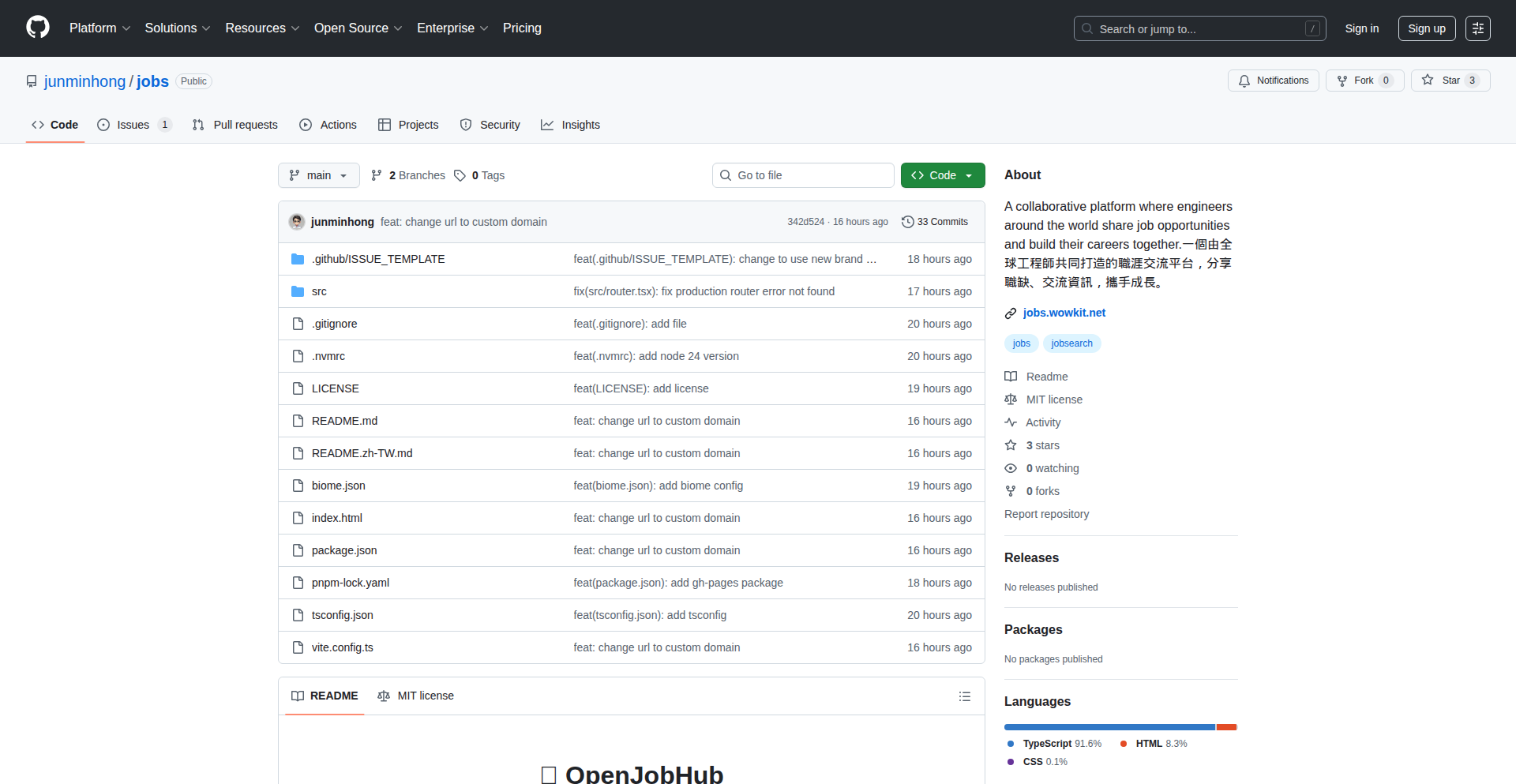Open the main branch selector dropdown

(x=319, y=175)
